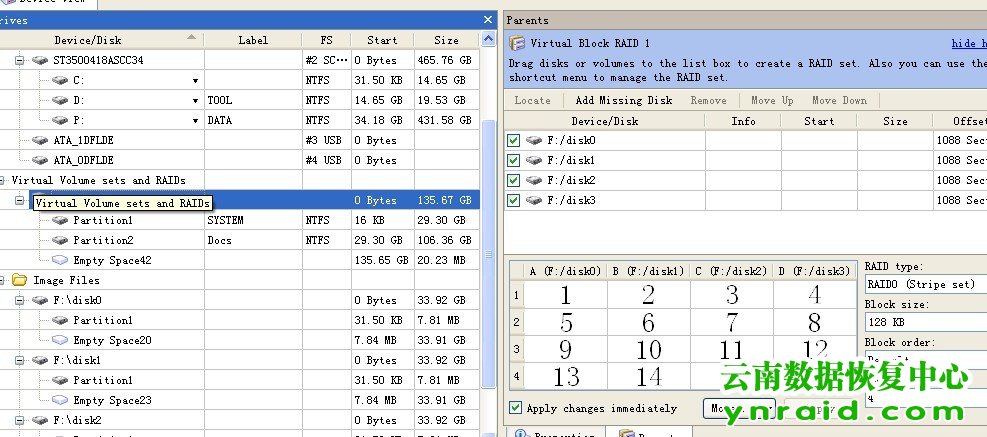Click the Partition2 Docs volume icon
The image size is (987, 437).
(x=60, y=240)
